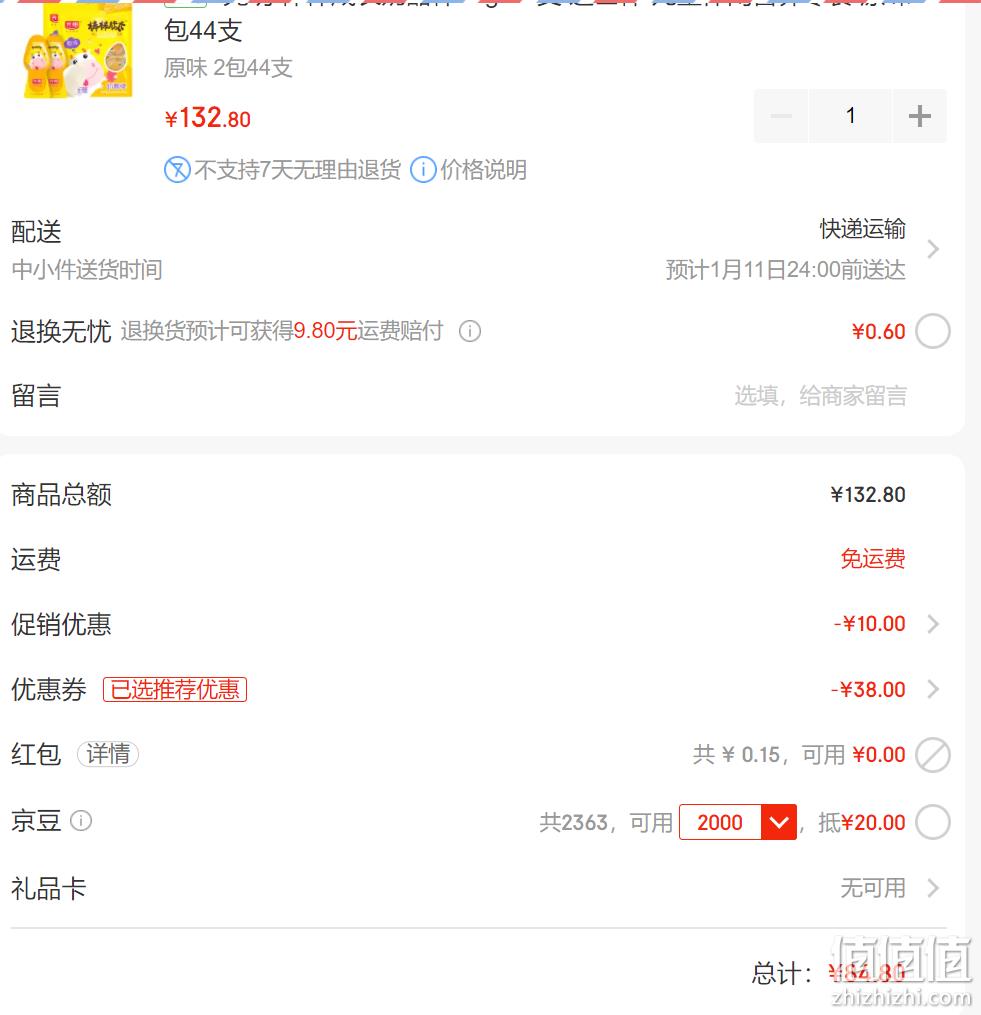Expand the 优惠券 coupon chevron
Image resolution: width=981 pixels, height=1015 pixels.
[x=933, y=689]
